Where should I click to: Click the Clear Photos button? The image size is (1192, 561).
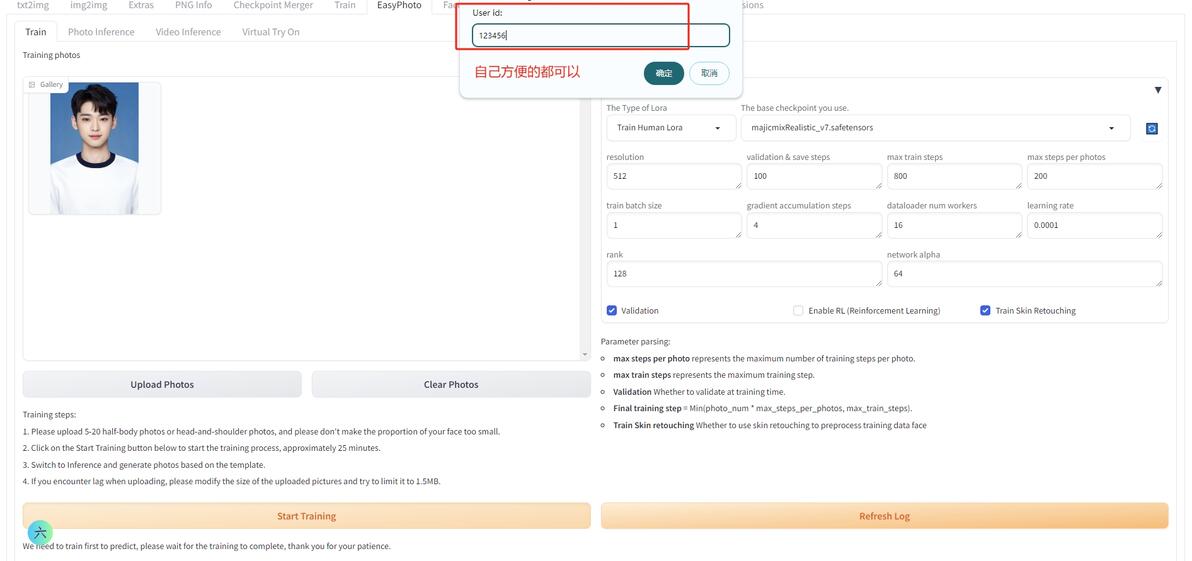[x=451, y=385]
